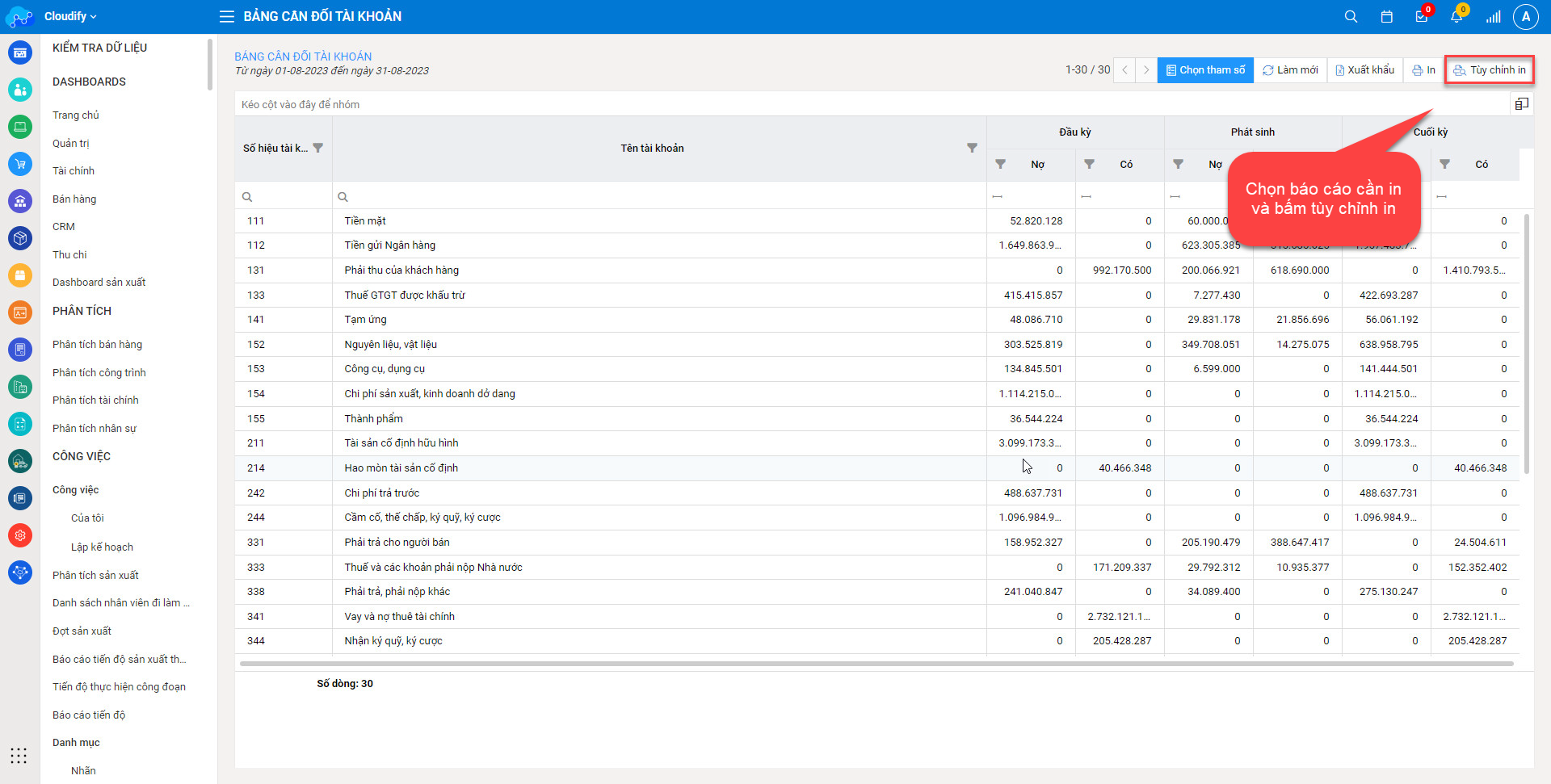Filter the Tên tài khoản column
This screenshot has width=1551, height=784.
pos(972,148)
